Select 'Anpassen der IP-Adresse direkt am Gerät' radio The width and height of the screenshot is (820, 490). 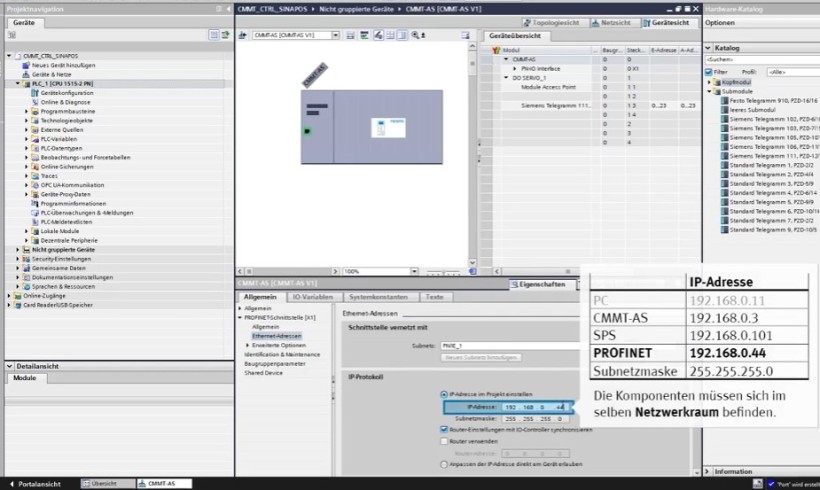pos(444,464)
